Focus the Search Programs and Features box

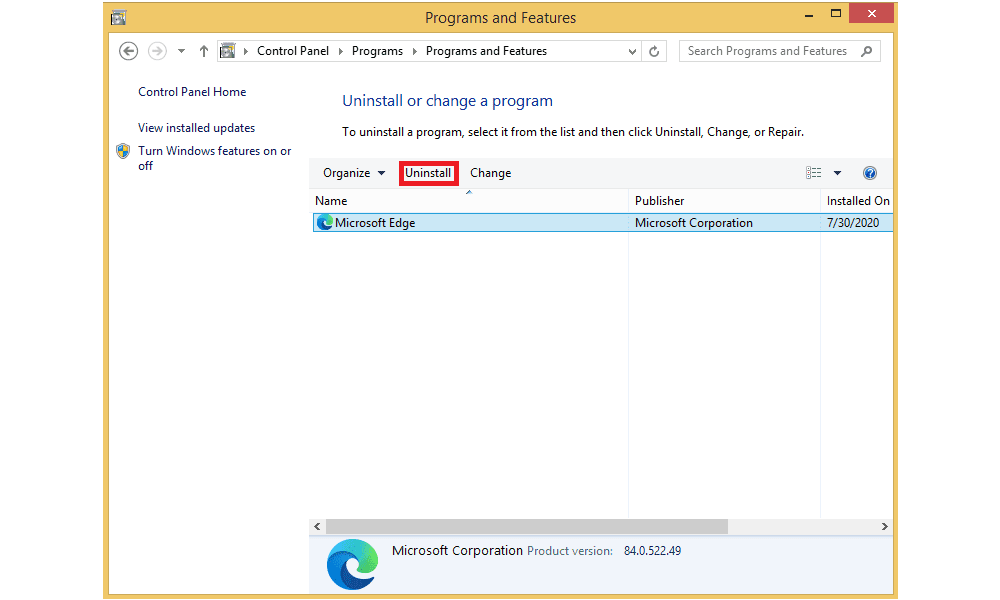pyautogui.click(x=767, y=51)
